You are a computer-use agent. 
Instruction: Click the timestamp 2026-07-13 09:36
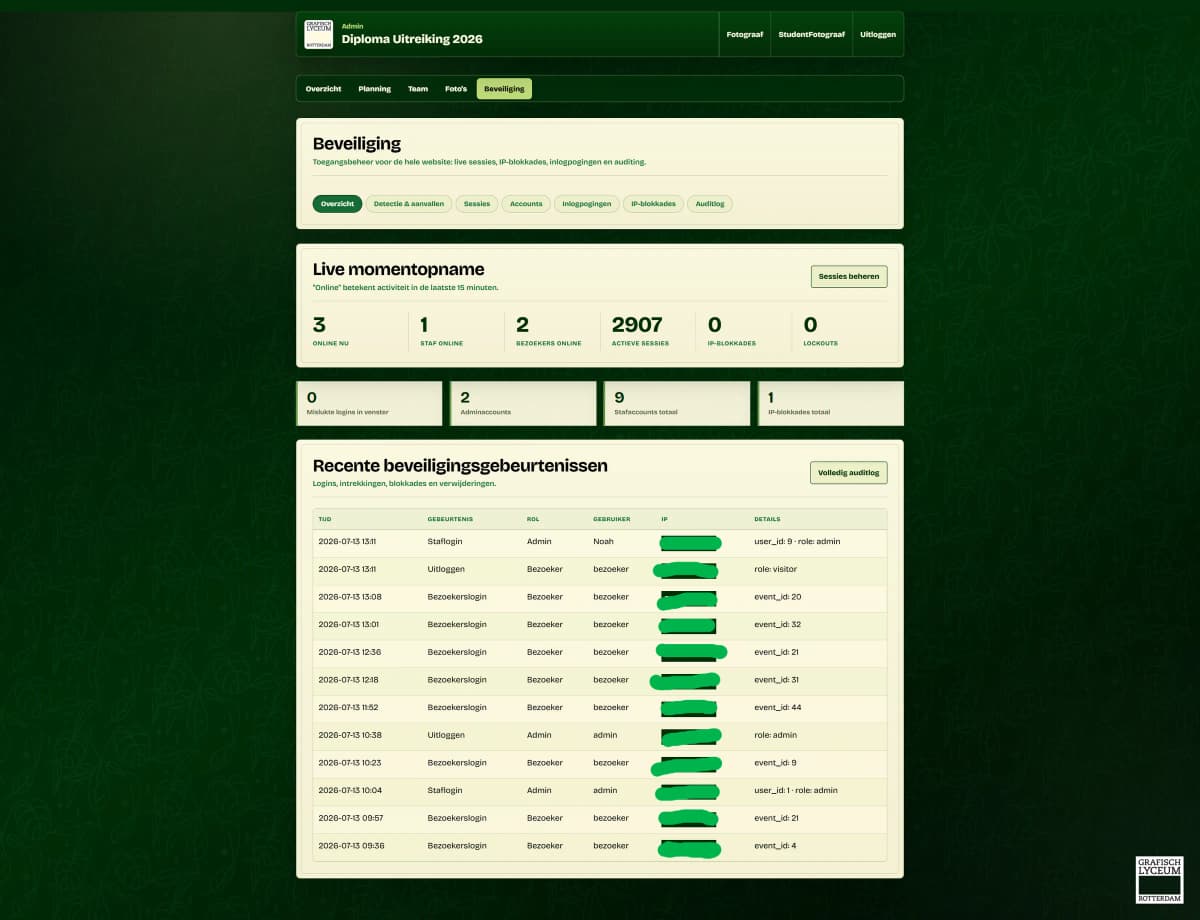coord(350,845)
